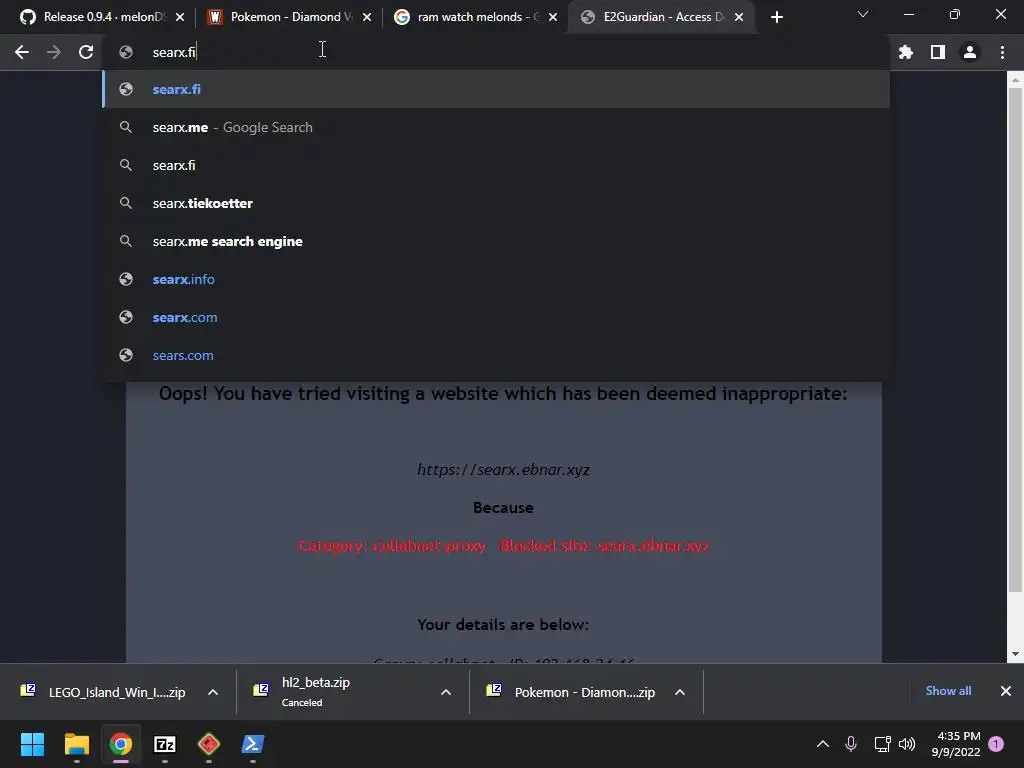The image size is (1024, 768).
Task: Close the E2Guardian tab
Action: pyautogui.click(x=739, y=18)
